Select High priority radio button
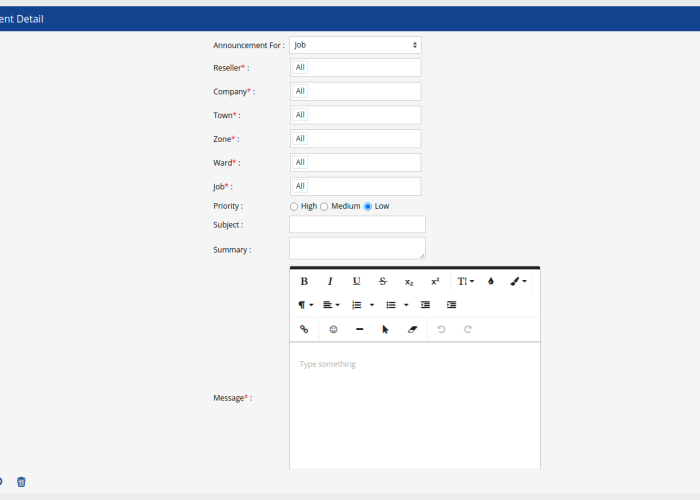The image size is (700, 500). tap(294, 206)
